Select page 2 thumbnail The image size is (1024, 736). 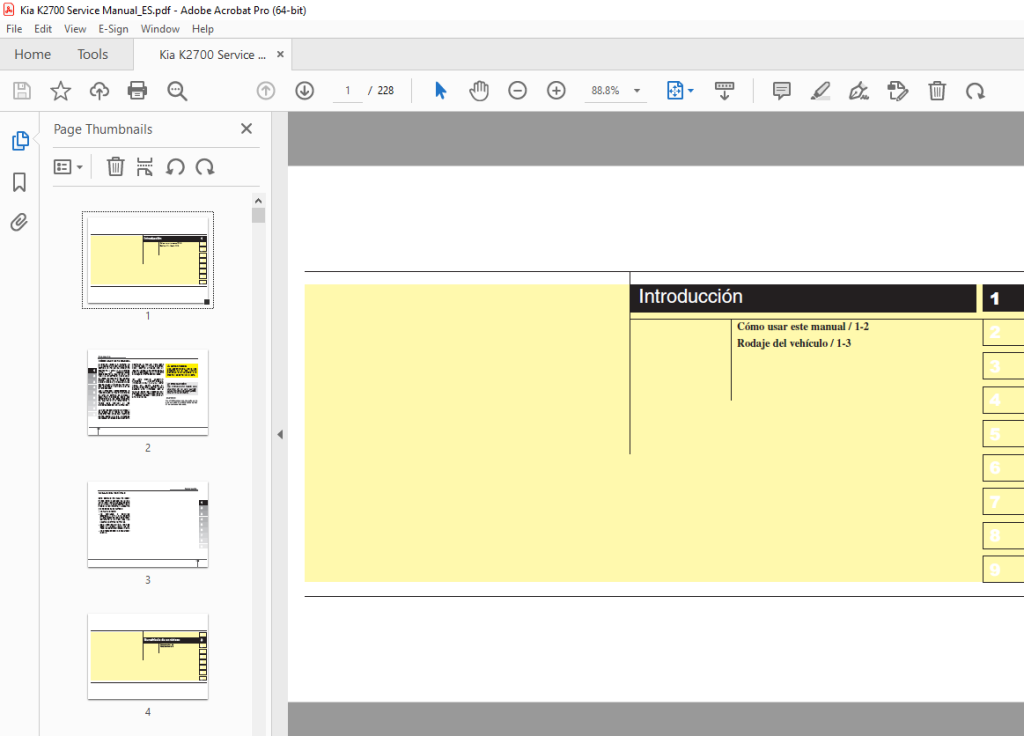148,392
